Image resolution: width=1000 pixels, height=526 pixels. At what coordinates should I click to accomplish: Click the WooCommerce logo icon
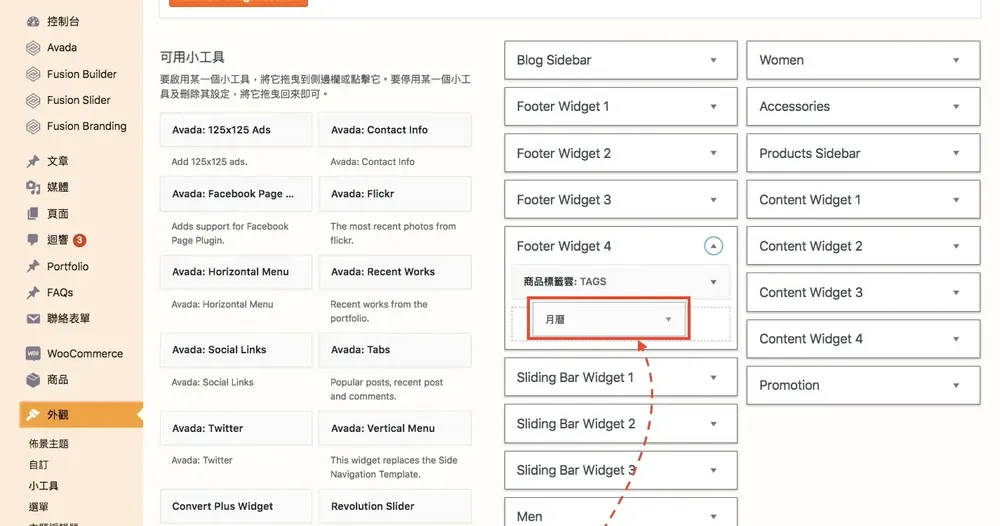pos(33,353)
